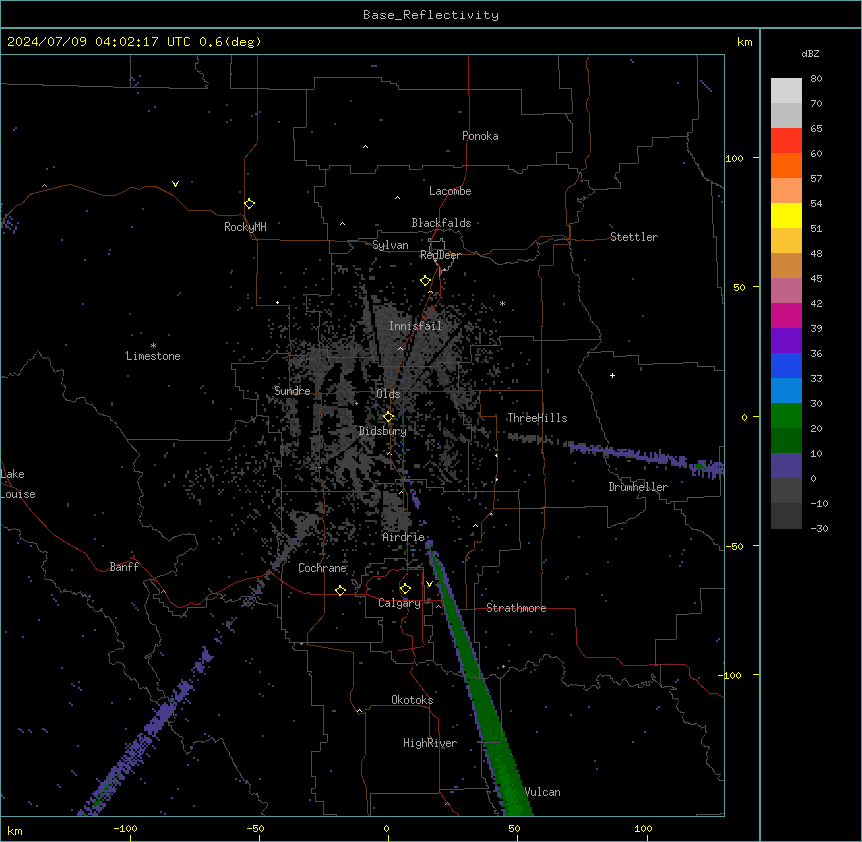The height and width of the screenshot is (842, 862).
Task: Select the magenta 39-42 dBZ legend swatch
Action: tap(786, 315)
